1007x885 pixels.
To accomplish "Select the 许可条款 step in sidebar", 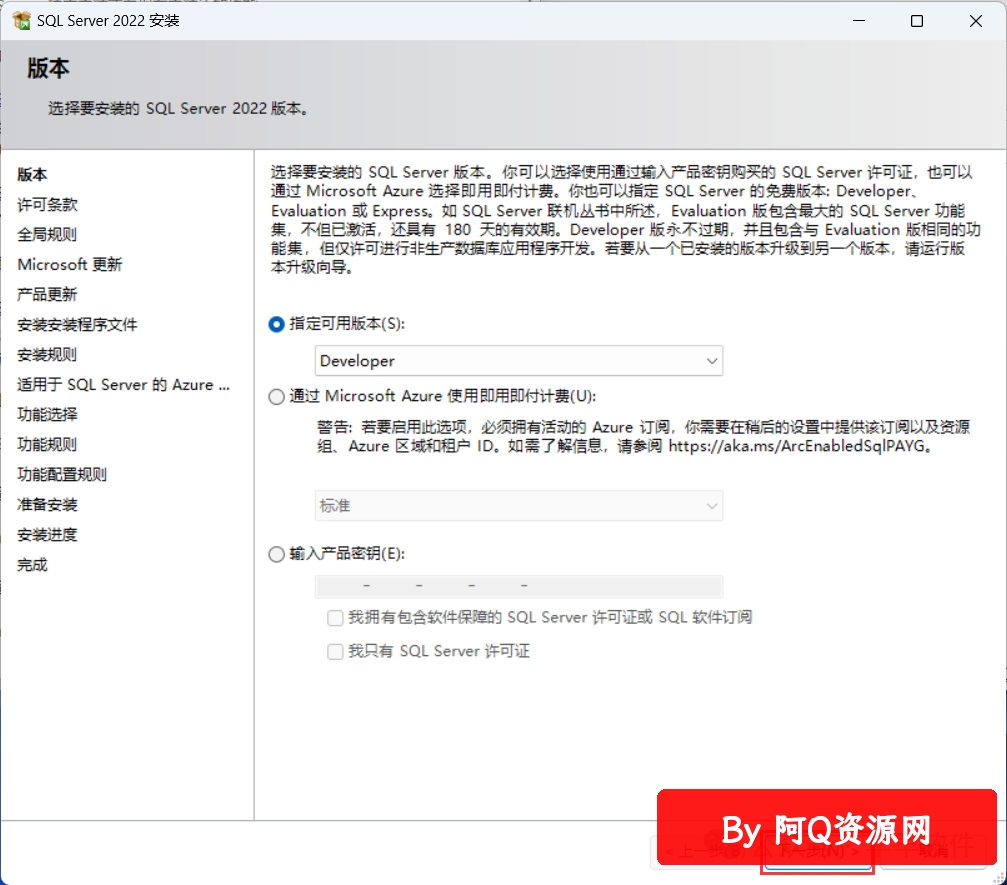I will tap(47, 205).
